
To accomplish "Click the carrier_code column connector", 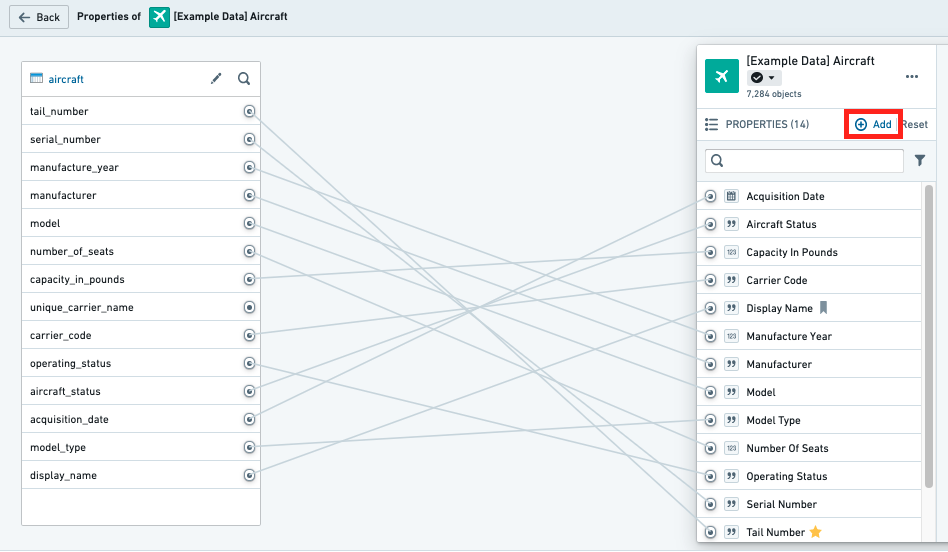I will click(x=249, y=335).
